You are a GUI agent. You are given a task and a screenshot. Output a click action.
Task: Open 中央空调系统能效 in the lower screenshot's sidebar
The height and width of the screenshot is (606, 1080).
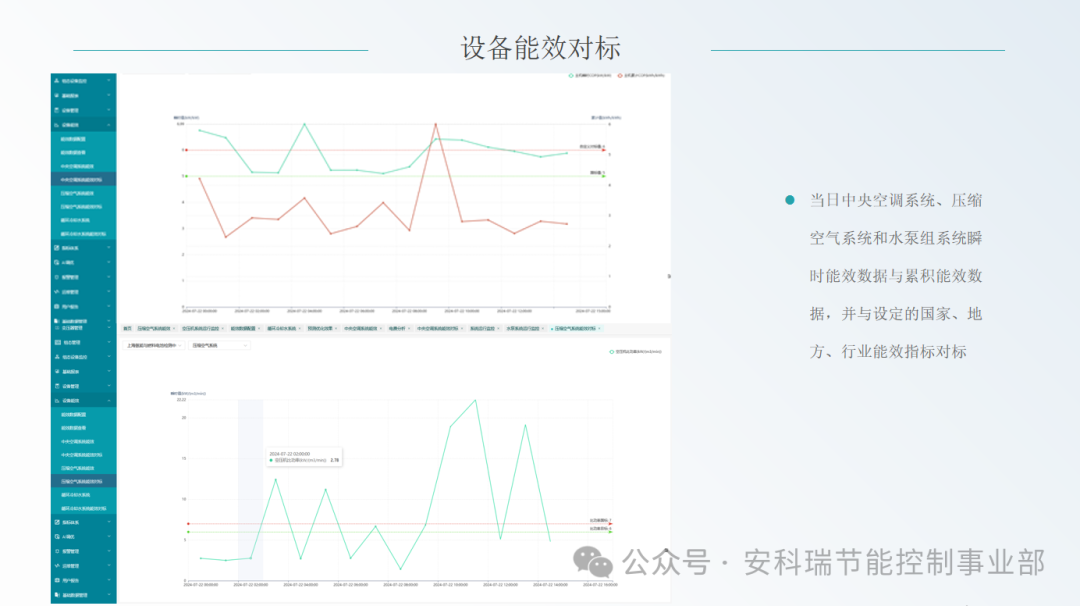point(77,441)
